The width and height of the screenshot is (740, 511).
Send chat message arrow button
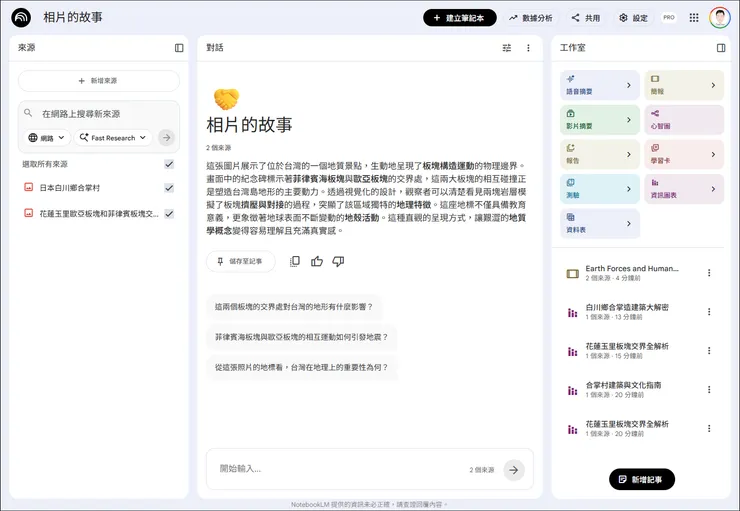coord(513,470)
